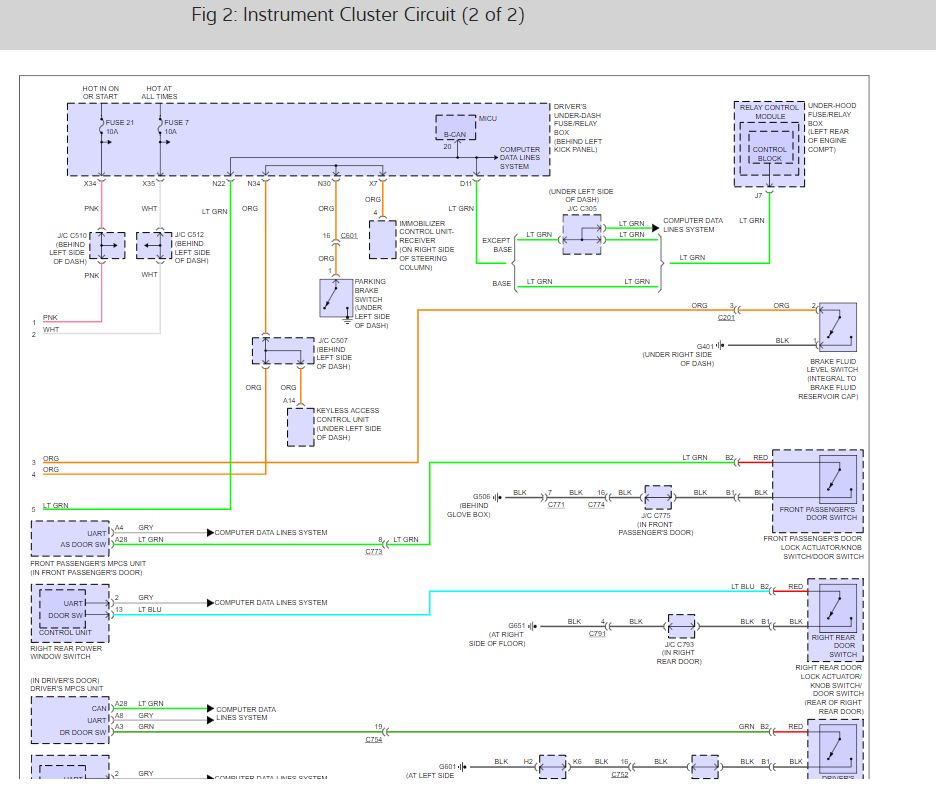
Task: Click the 'Fig 2: Instrument Cluster Circuit' title
Action: coord(358,15)
